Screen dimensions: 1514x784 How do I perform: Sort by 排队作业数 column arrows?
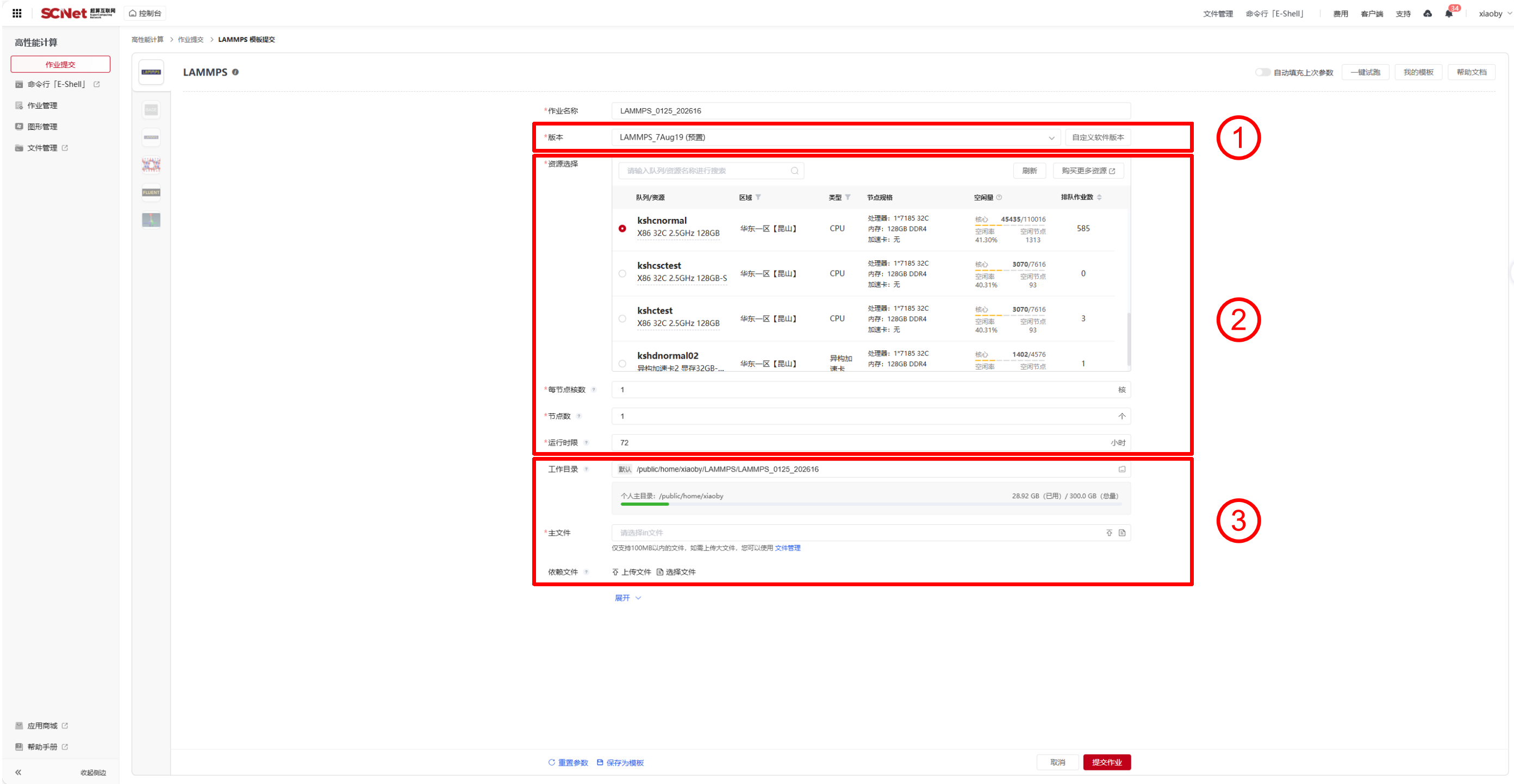pos(1099,197)
